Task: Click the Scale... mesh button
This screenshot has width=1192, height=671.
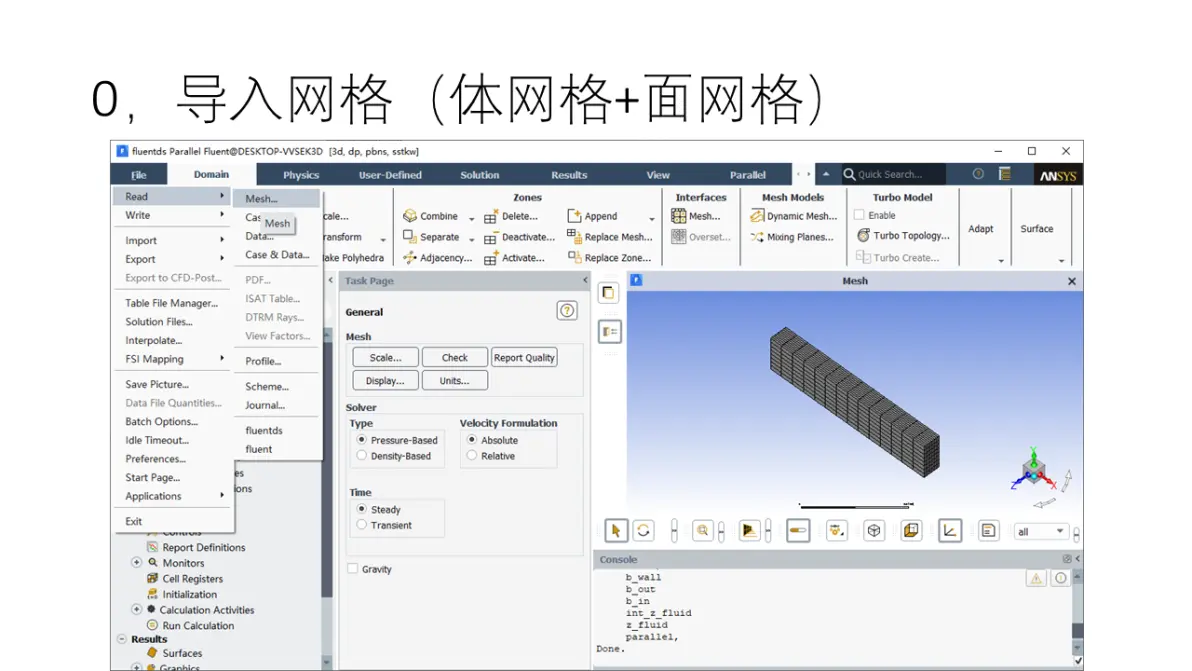Action: click(x=385, y=357)
